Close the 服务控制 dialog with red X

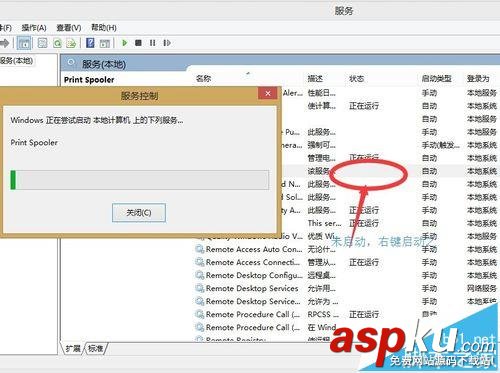click(268, 93)
